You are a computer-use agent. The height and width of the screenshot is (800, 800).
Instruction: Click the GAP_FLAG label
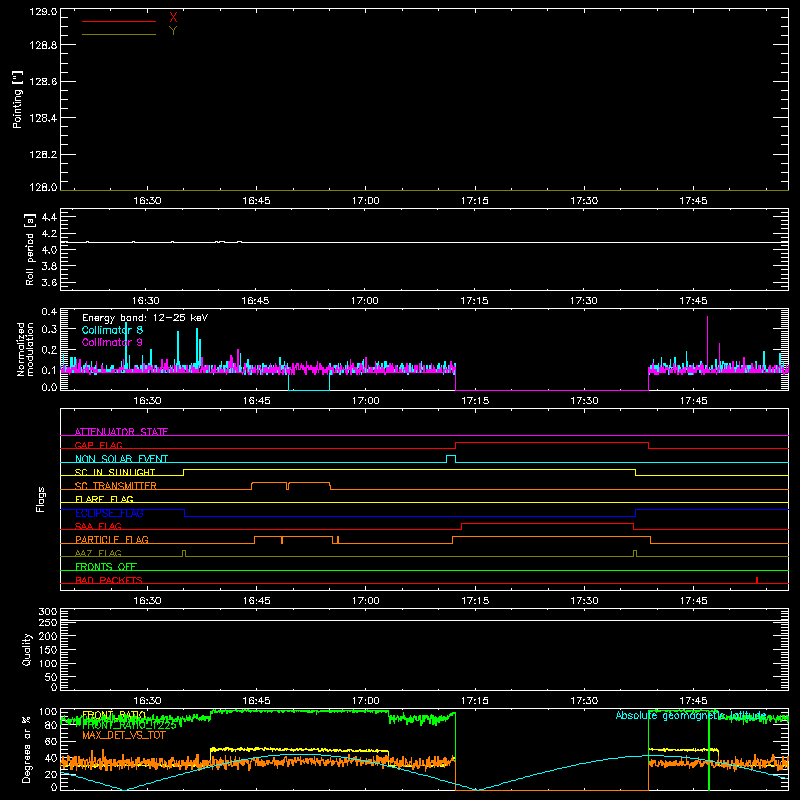coord(98,445)
